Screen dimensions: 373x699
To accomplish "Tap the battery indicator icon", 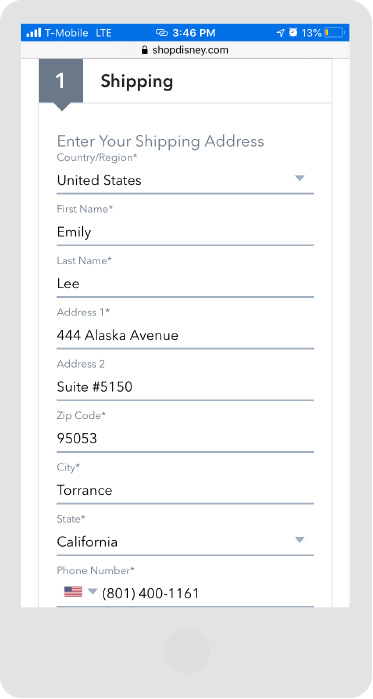I will tap(334, 33).
